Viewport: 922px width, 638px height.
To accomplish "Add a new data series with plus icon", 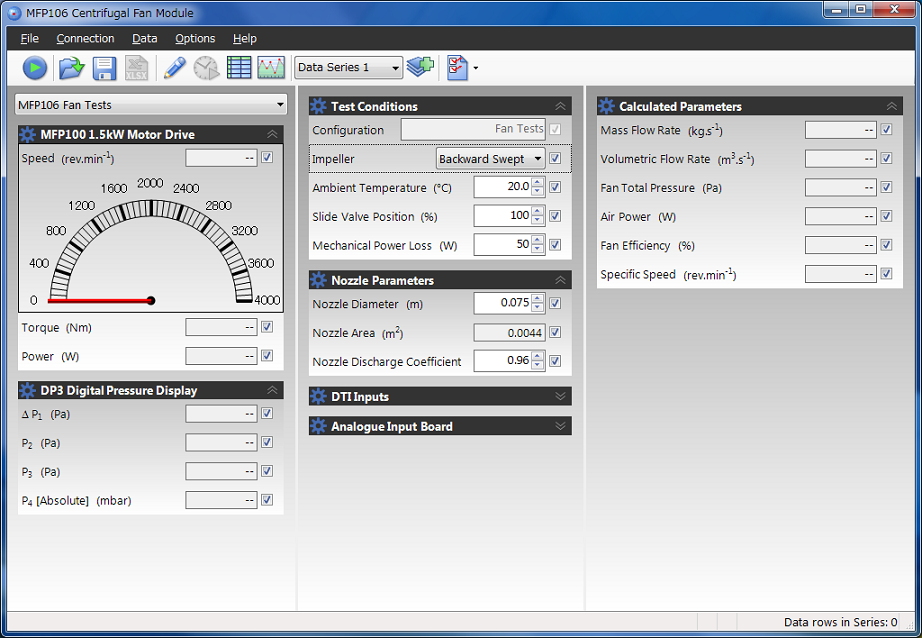I will click(x=420, y=67).
